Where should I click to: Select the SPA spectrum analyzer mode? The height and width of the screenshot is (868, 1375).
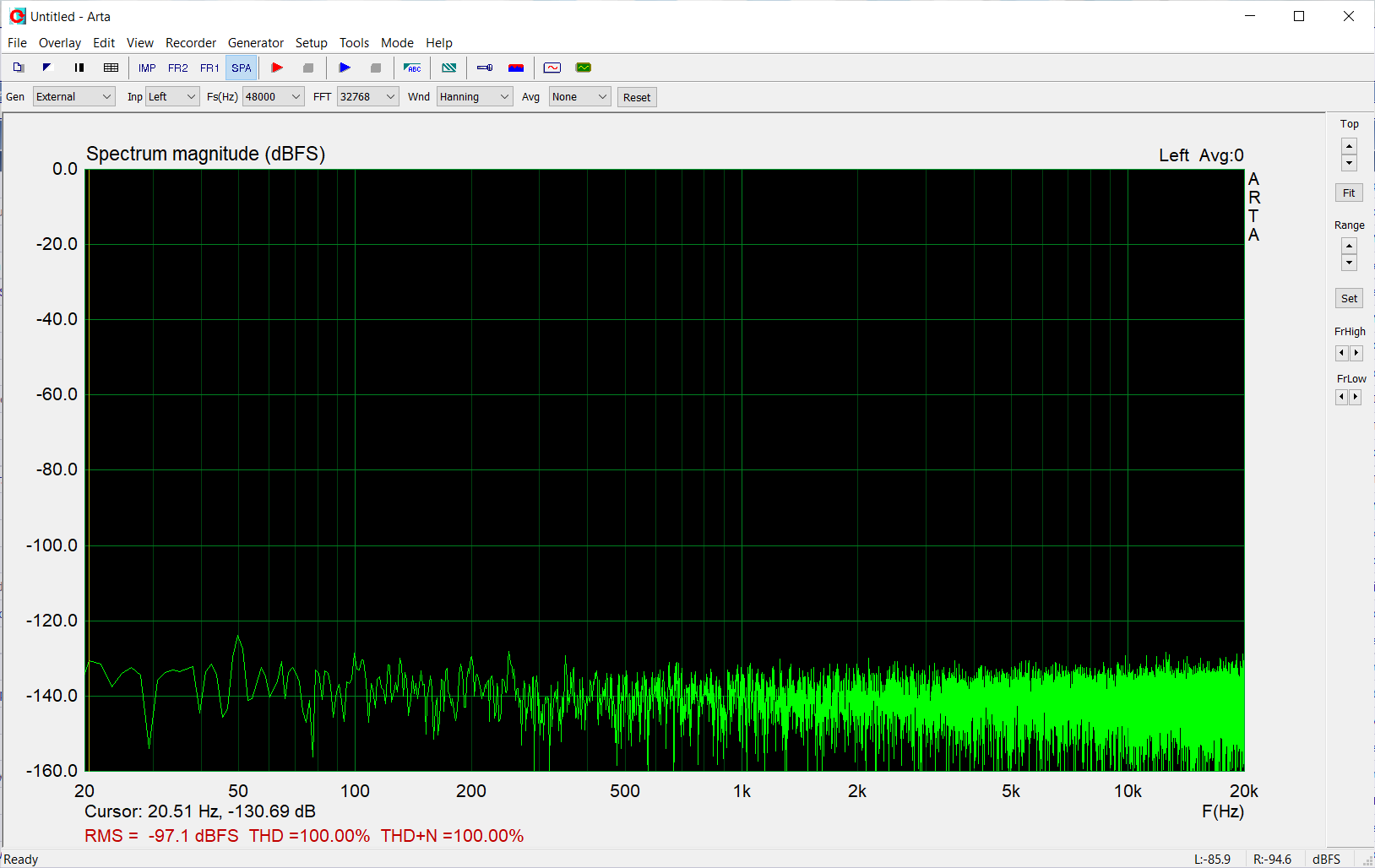(x=242, y=68)
